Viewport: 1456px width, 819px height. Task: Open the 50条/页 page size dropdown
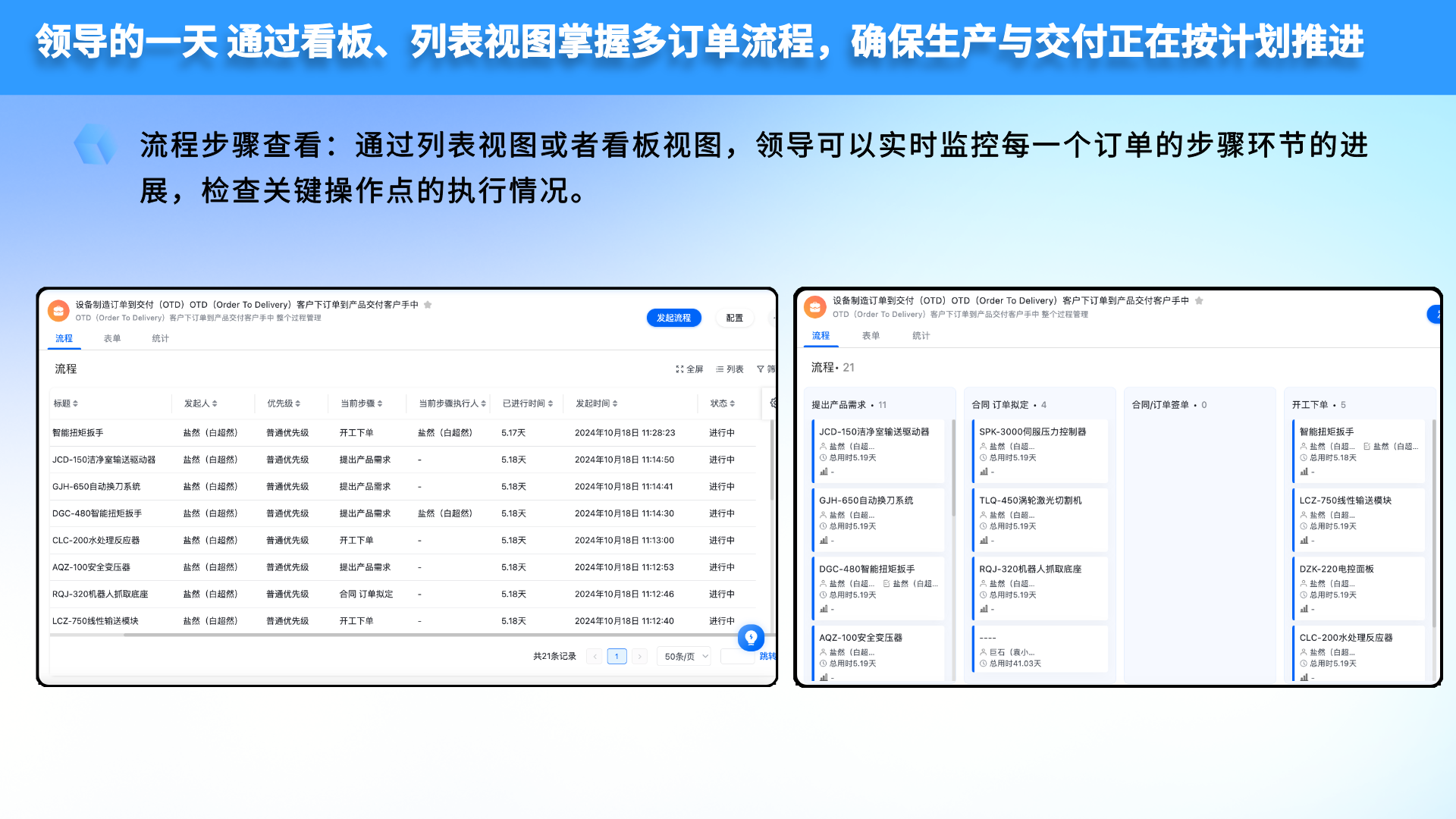click(x=686, y=657)
